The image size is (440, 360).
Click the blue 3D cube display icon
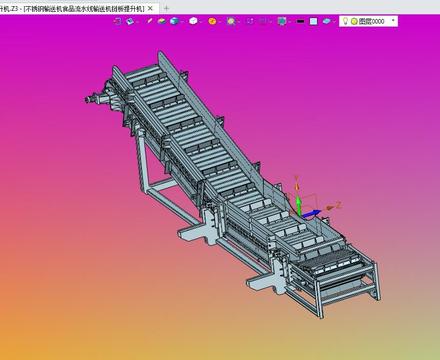coord(174,21)
